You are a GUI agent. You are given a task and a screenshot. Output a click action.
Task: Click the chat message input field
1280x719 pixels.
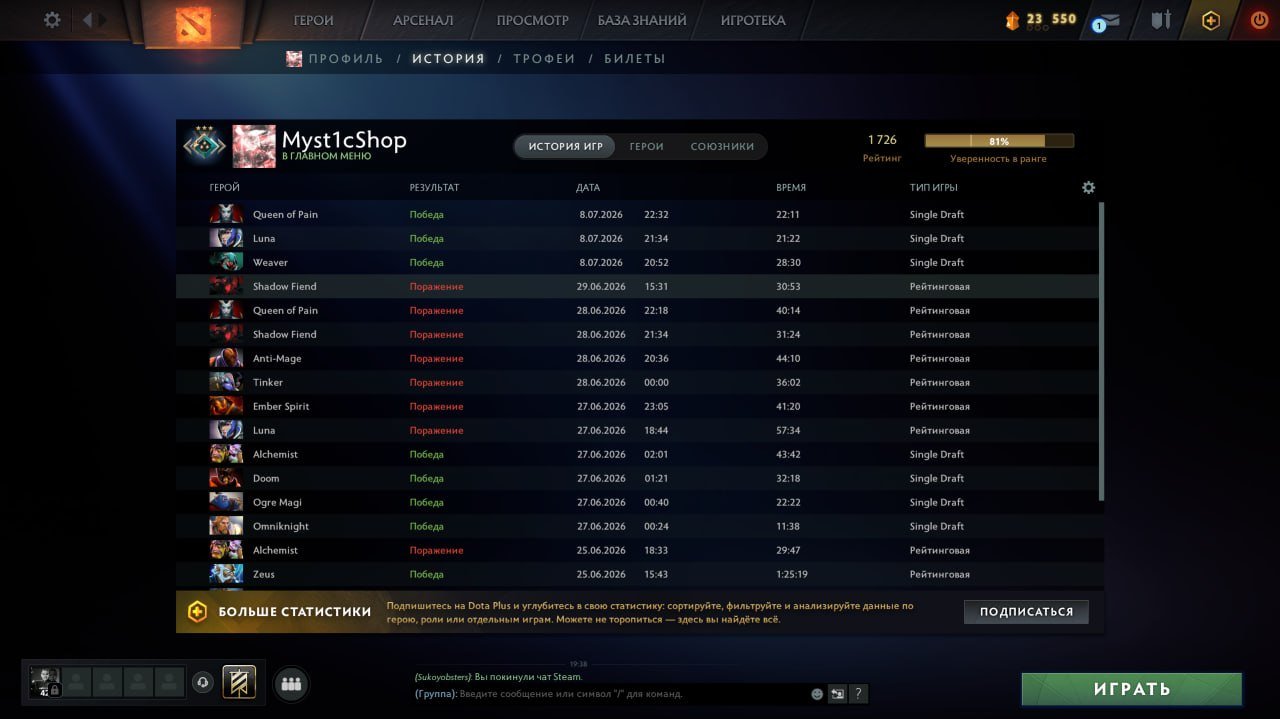click(630, 693)
